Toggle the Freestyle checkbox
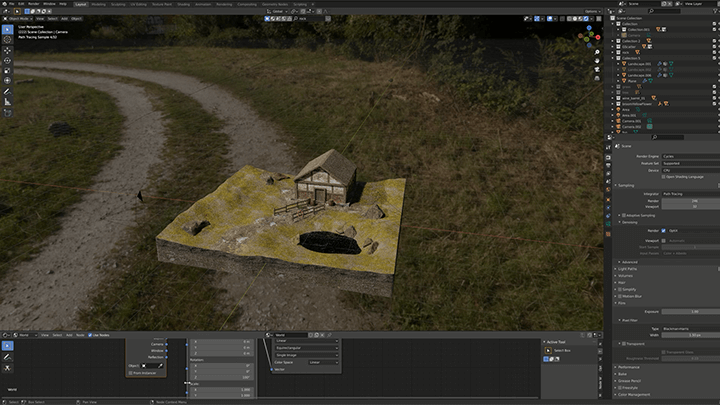The height and width of the screenshot is (405, 720). [x=620, y=388]
